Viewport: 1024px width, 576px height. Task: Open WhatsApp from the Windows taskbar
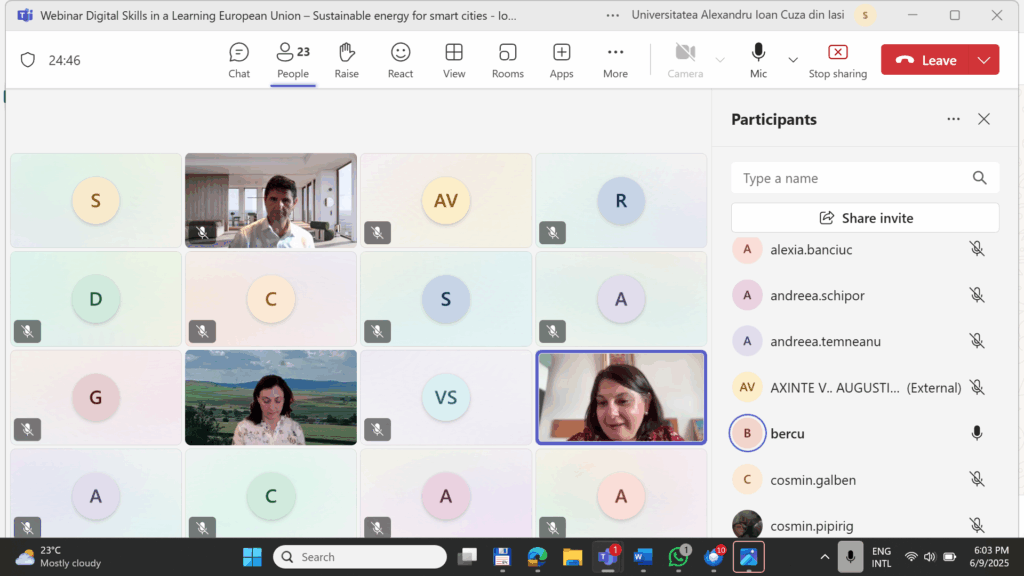(679, 557)
